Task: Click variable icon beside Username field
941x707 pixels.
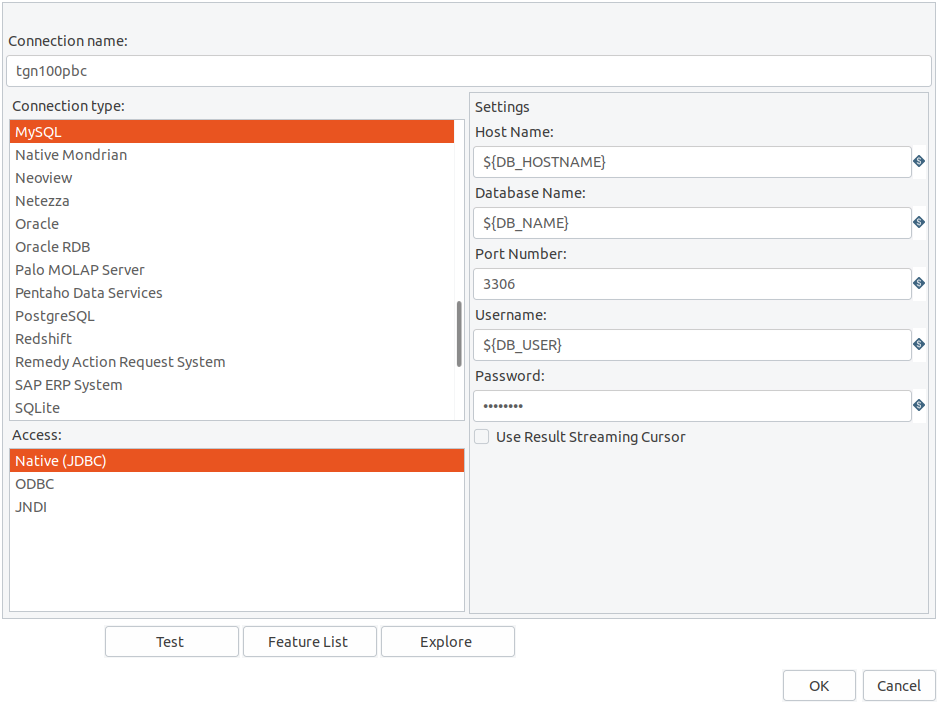Action: [x=919, y=344]
